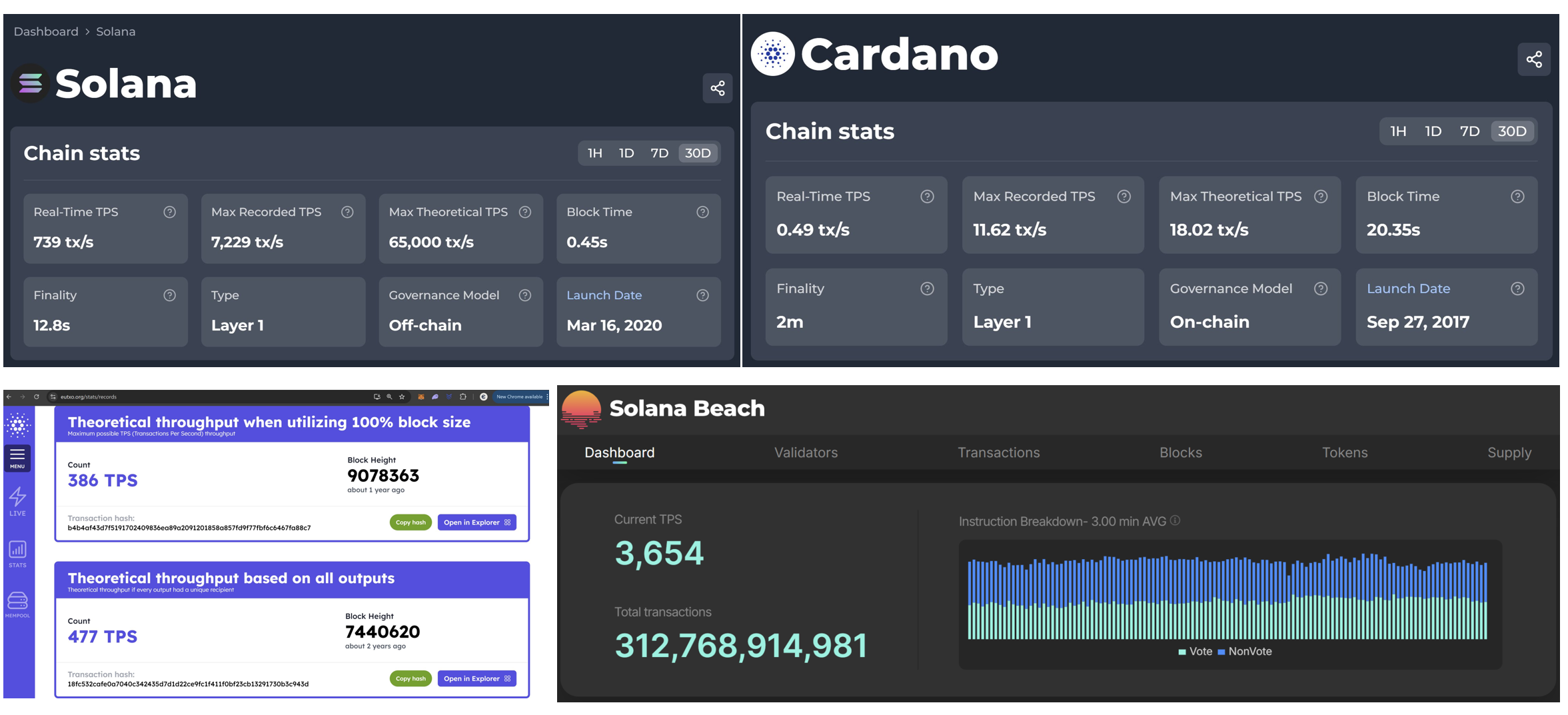Copy hash for the 386 TPS record
The width and height of the screenshot is (1568, 715).
tap(410, 522)
